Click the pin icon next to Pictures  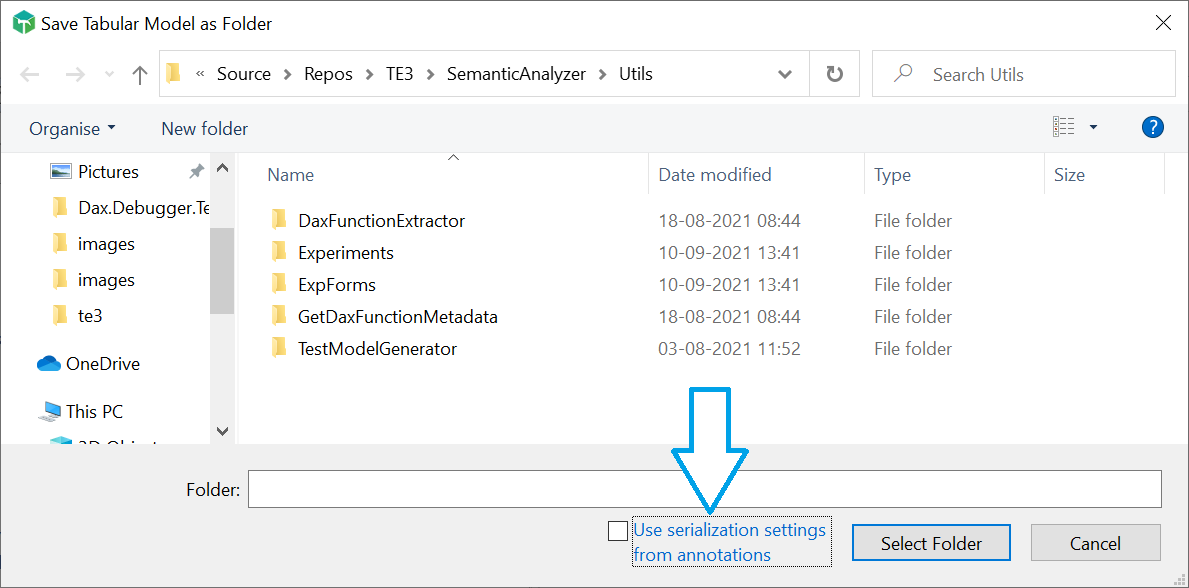click(196, 171)
